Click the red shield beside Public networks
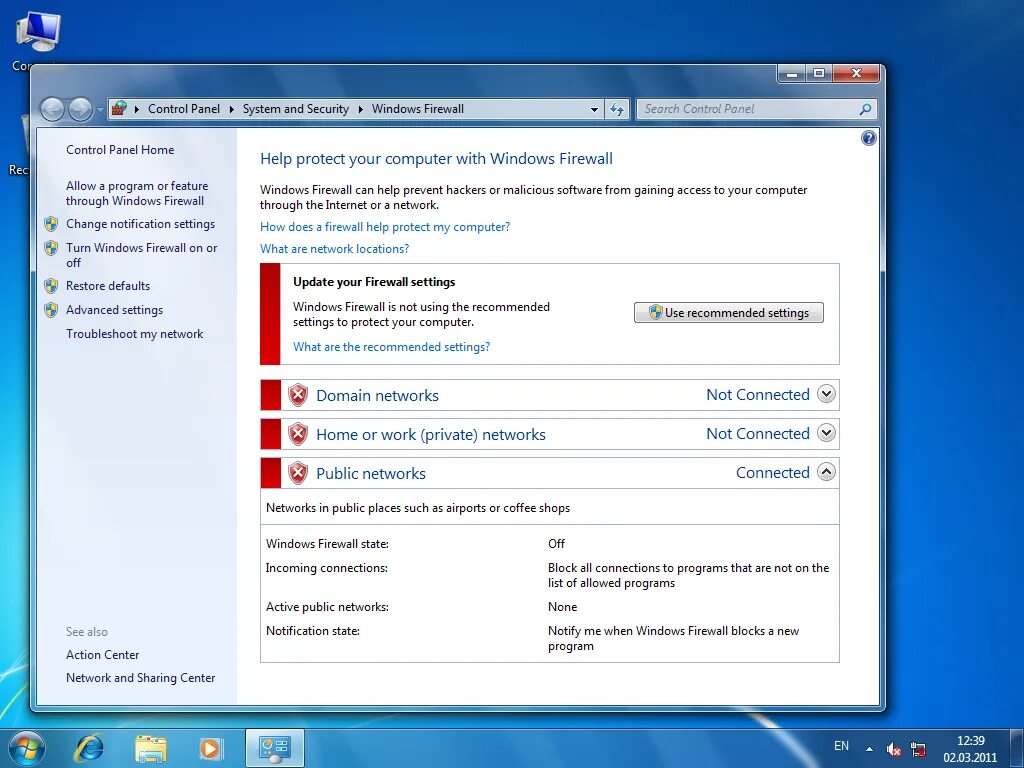 pyautogui.click(x=298, y=473)
